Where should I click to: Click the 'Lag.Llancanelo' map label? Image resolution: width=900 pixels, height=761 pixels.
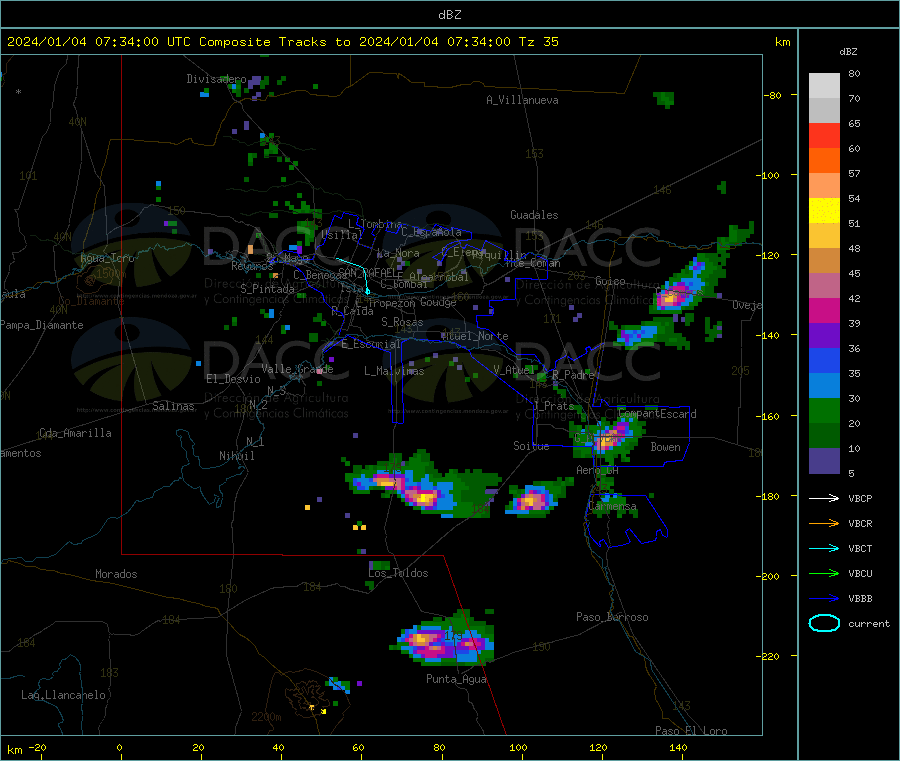coord(63,695)
